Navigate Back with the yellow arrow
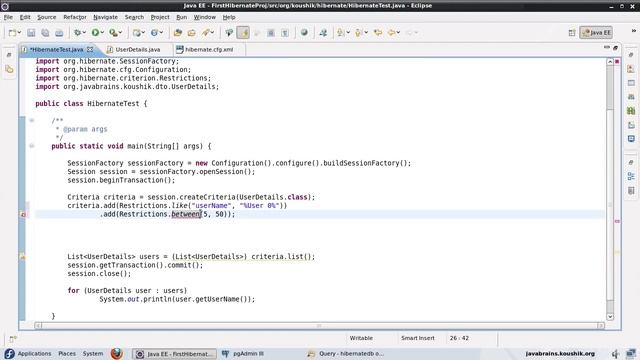Viewport: 640px width, 360px height. click(391, 33)
